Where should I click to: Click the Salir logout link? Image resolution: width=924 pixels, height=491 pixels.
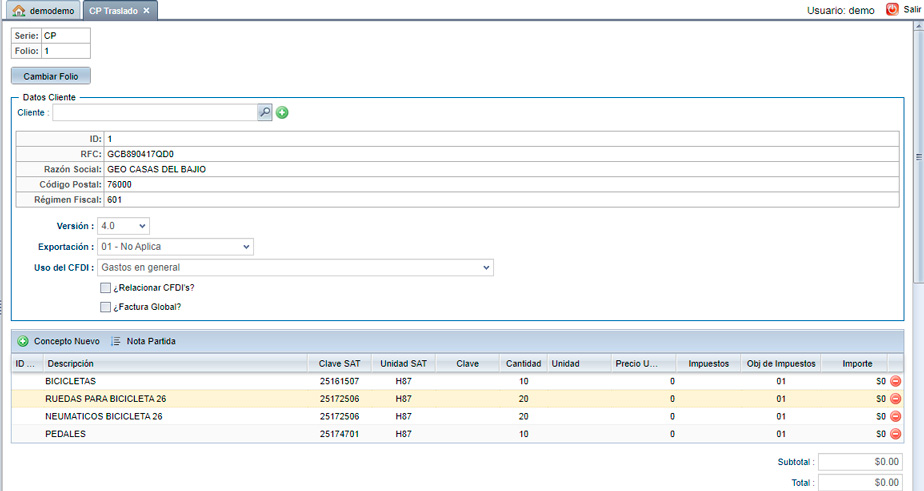912,9
